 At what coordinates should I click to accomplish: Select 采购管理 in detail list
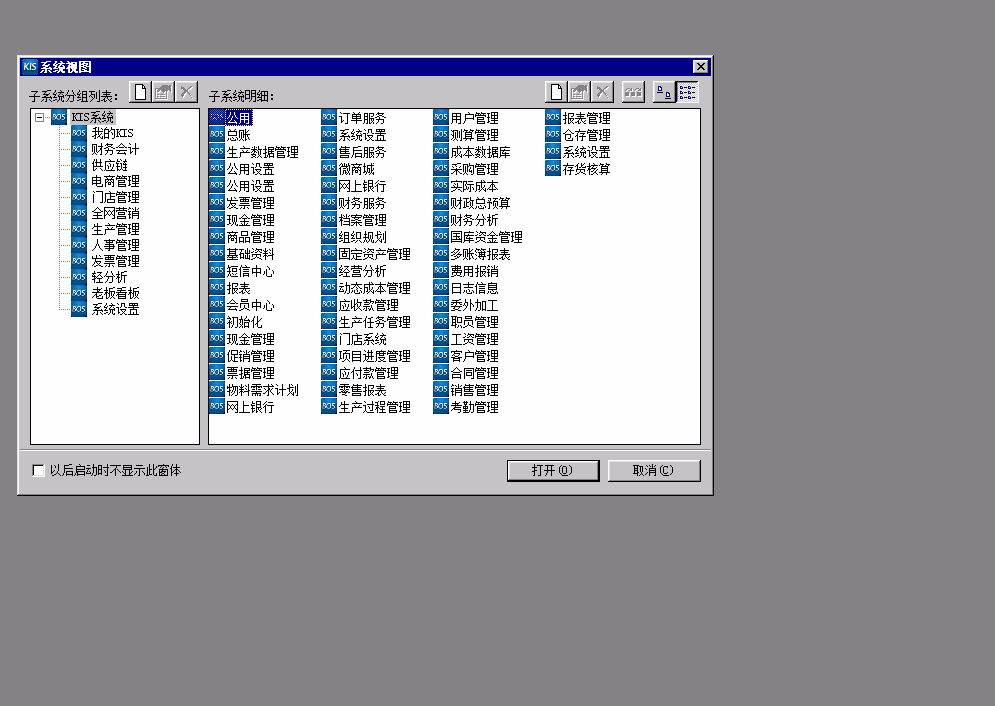pos(474,169)
